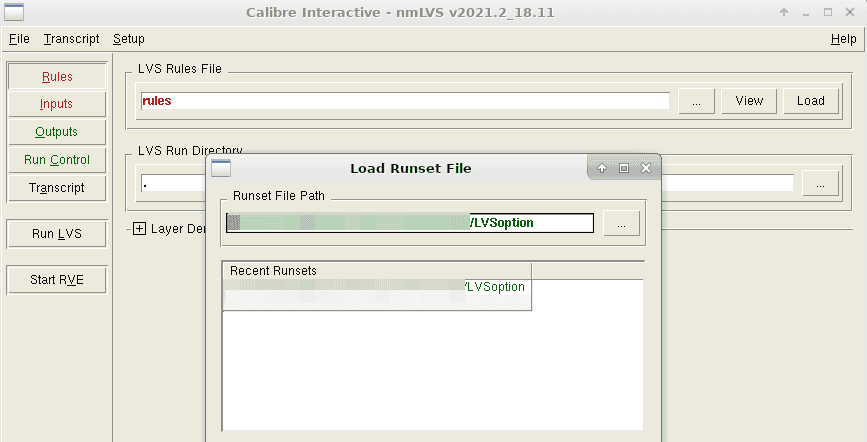Open the Transcript menu

[x=71, y=39]
